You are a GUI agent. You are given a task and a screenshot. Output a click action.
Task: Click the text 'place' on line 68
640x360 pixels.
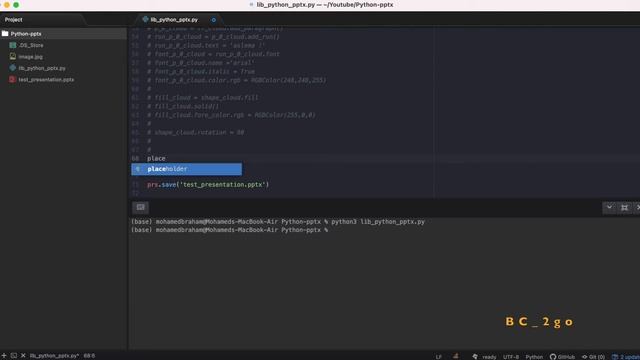pyautogui.click(x=156, y=158)
